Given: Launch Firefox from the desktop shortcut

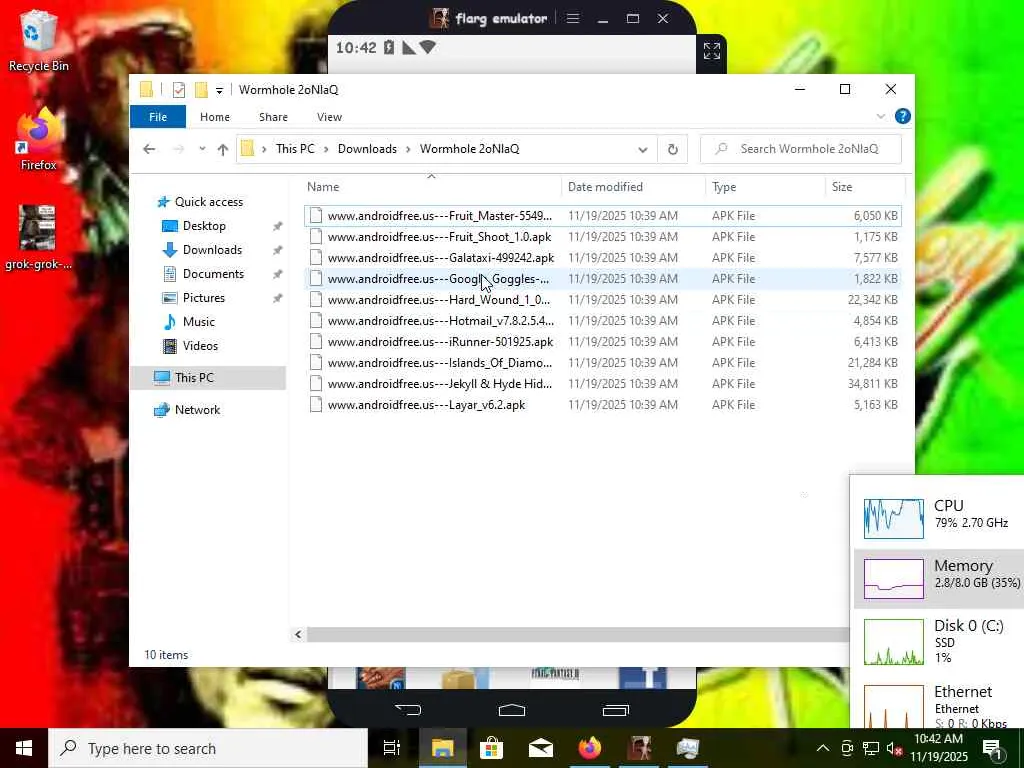Looking at the screenshot, I should coord(38,140).
